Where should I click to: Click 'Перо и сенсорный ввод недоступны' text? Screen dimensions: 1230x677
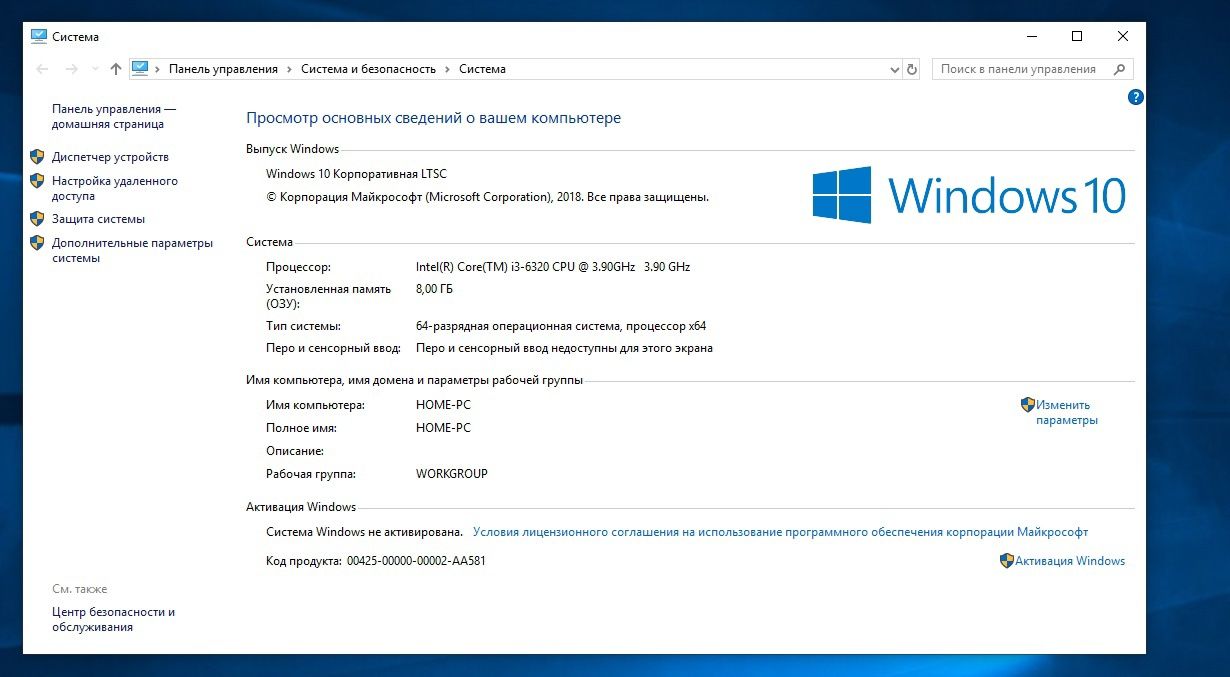(564, 348)
